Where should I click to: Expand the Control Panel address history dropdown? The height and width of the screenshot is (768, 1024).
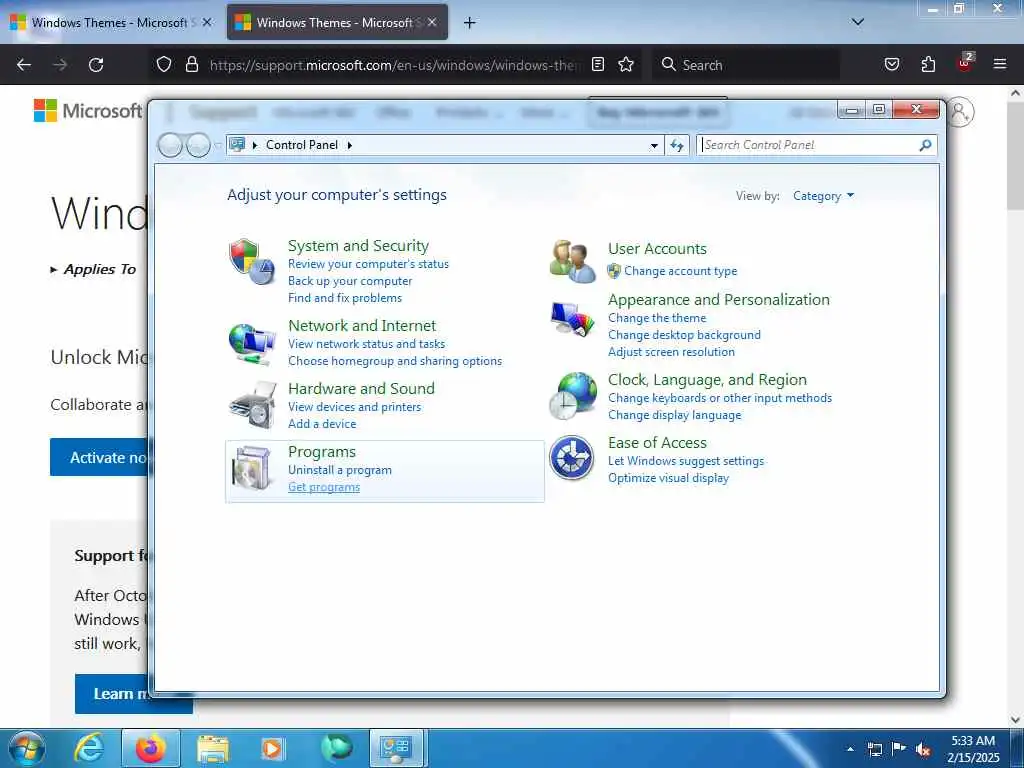click(654, 146)
